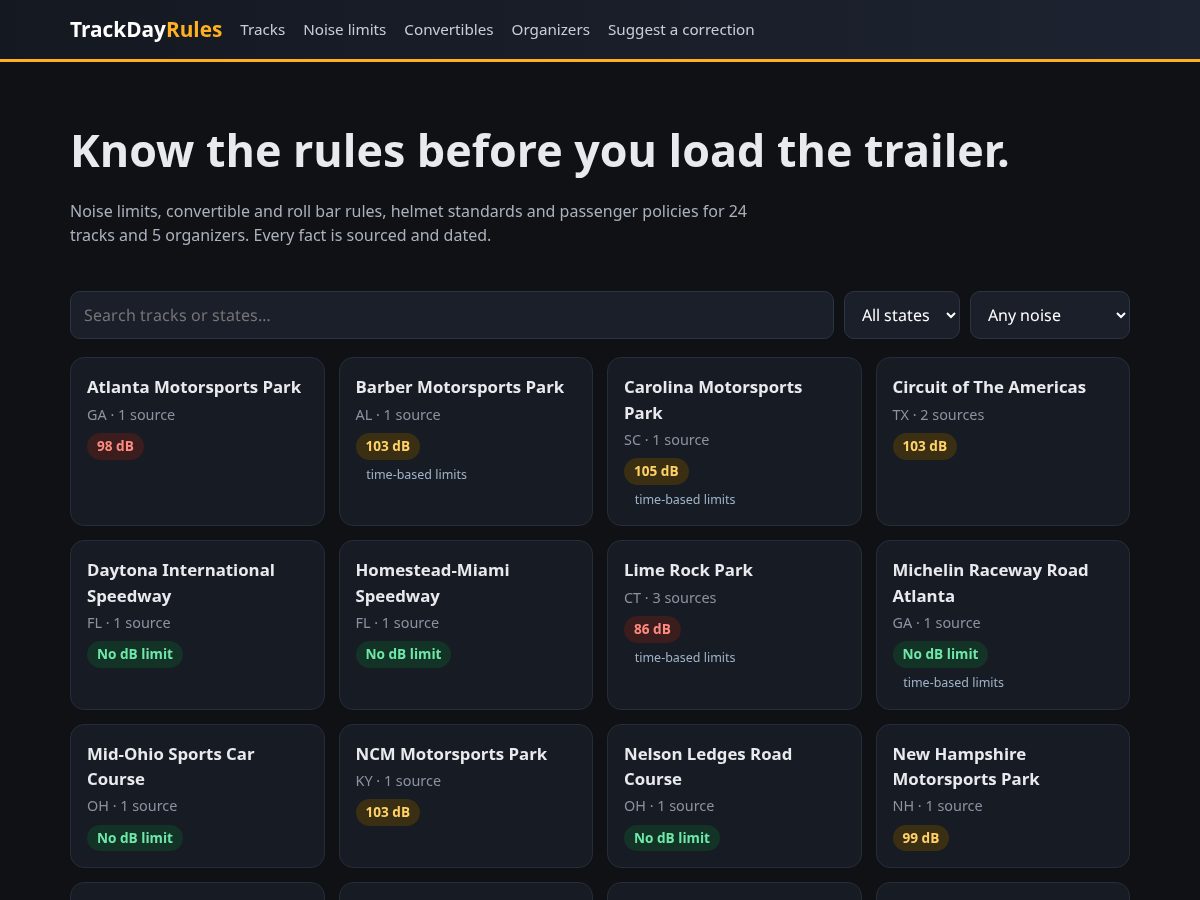The height and width of the screenshot is (900, 1200).
Task: Open Suggest a correction link
Action: pos(681,30)
